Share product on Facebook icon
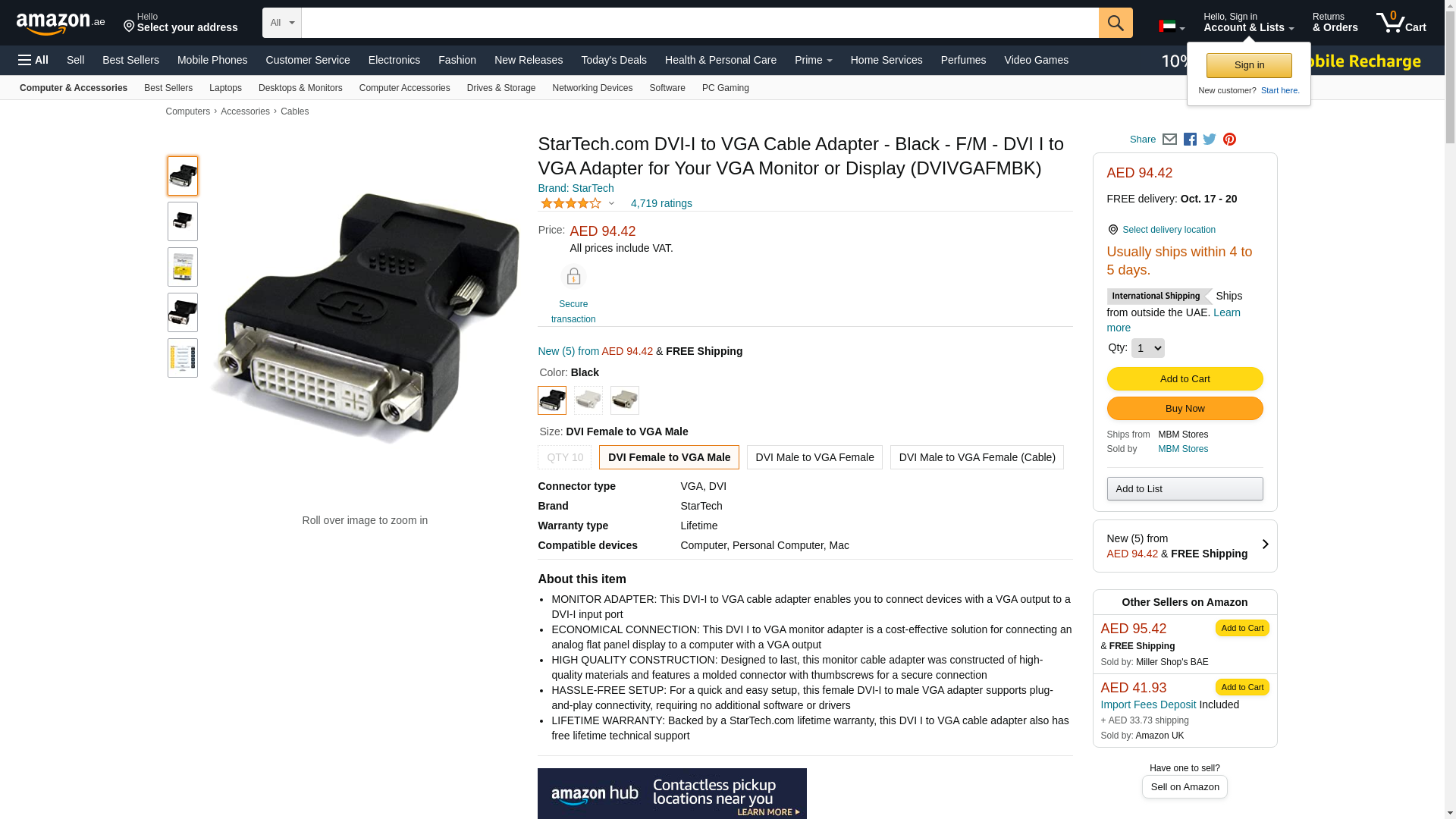This screenshot has width=1456, height=819. point(1190,140)
